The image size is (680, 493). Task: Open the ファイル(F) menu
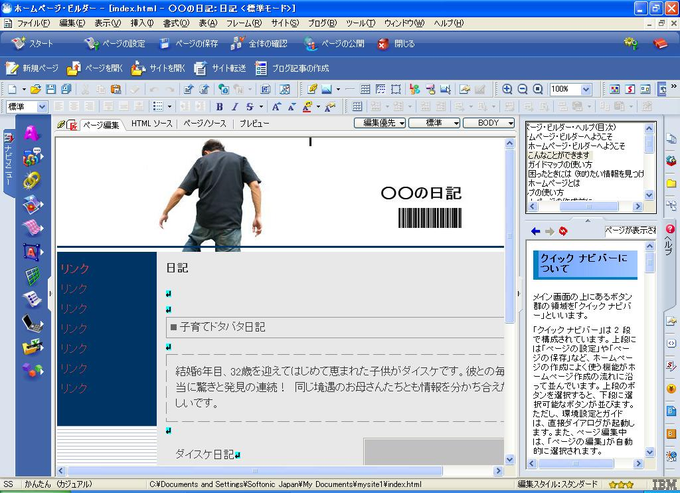point(33,23)
